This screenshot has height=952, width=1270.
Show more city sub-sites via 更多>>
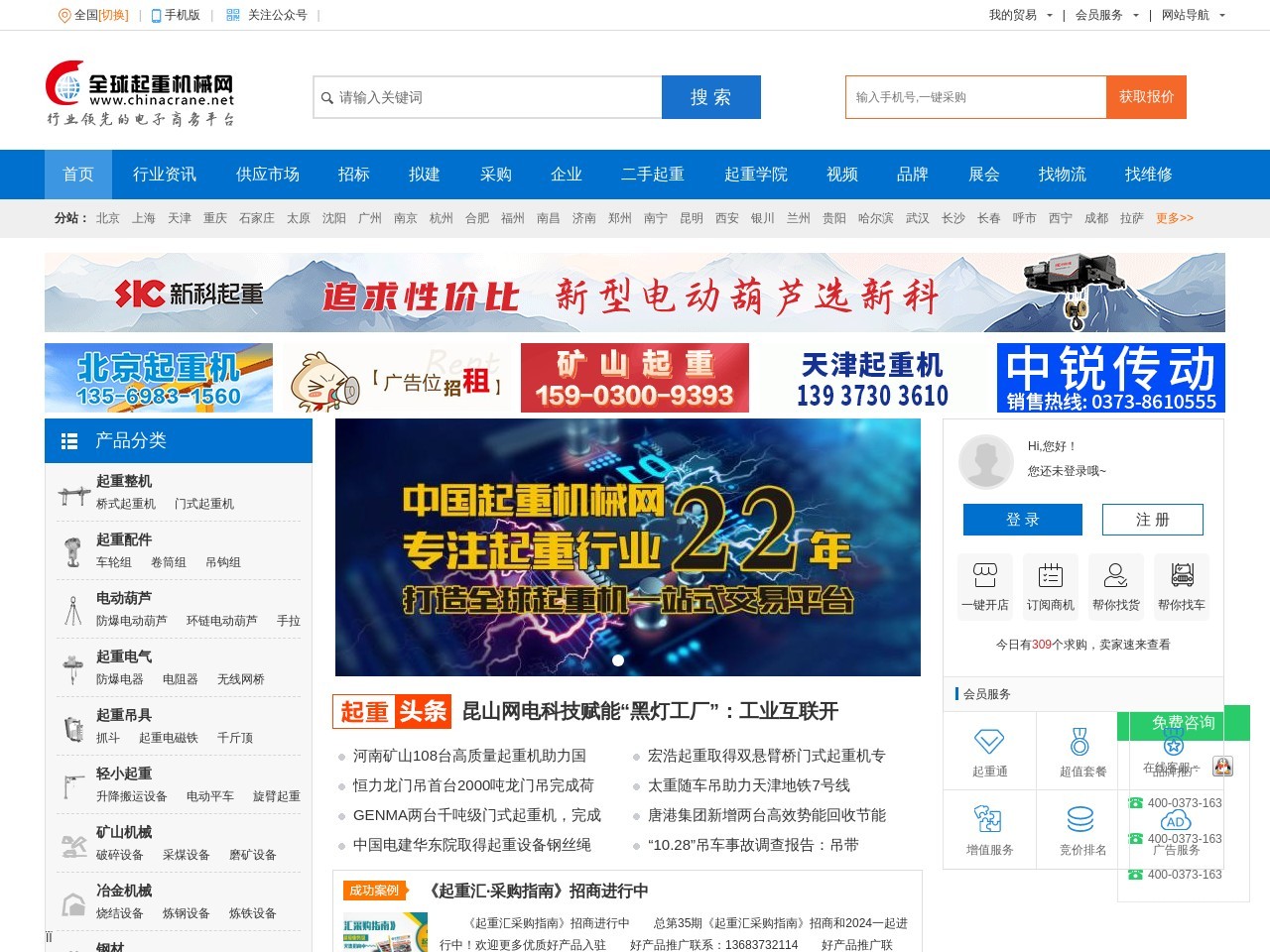pyautogui.click(x=1175, y=218)
